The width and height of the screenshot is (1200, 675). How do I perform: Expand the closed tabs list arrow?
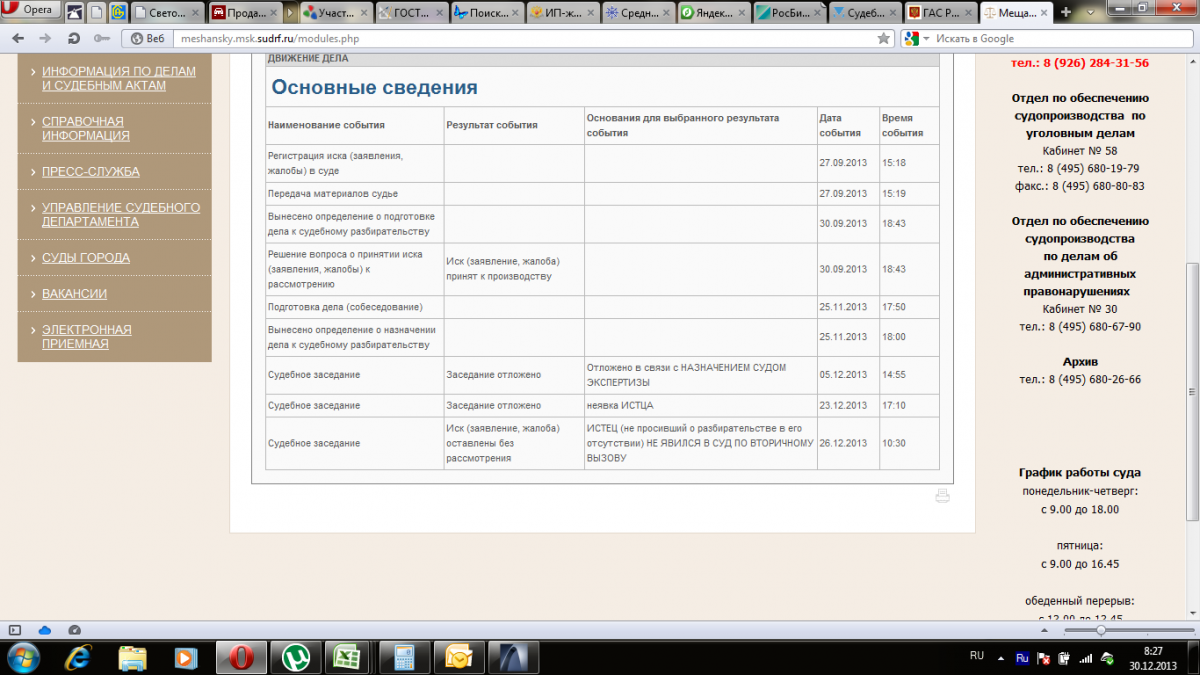click(1089, 12)
